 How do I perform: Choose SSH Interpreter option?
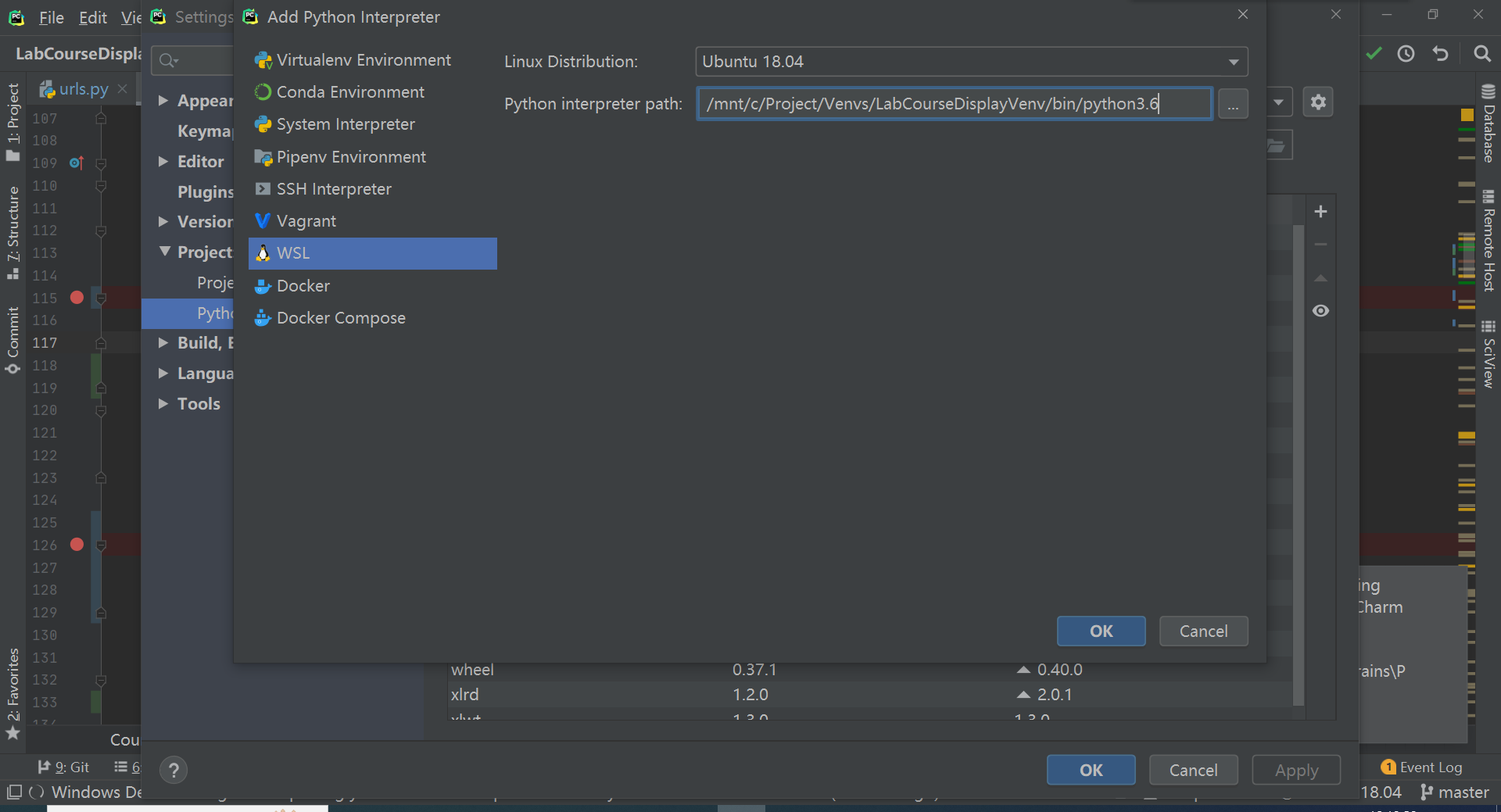tap(372, 189)
